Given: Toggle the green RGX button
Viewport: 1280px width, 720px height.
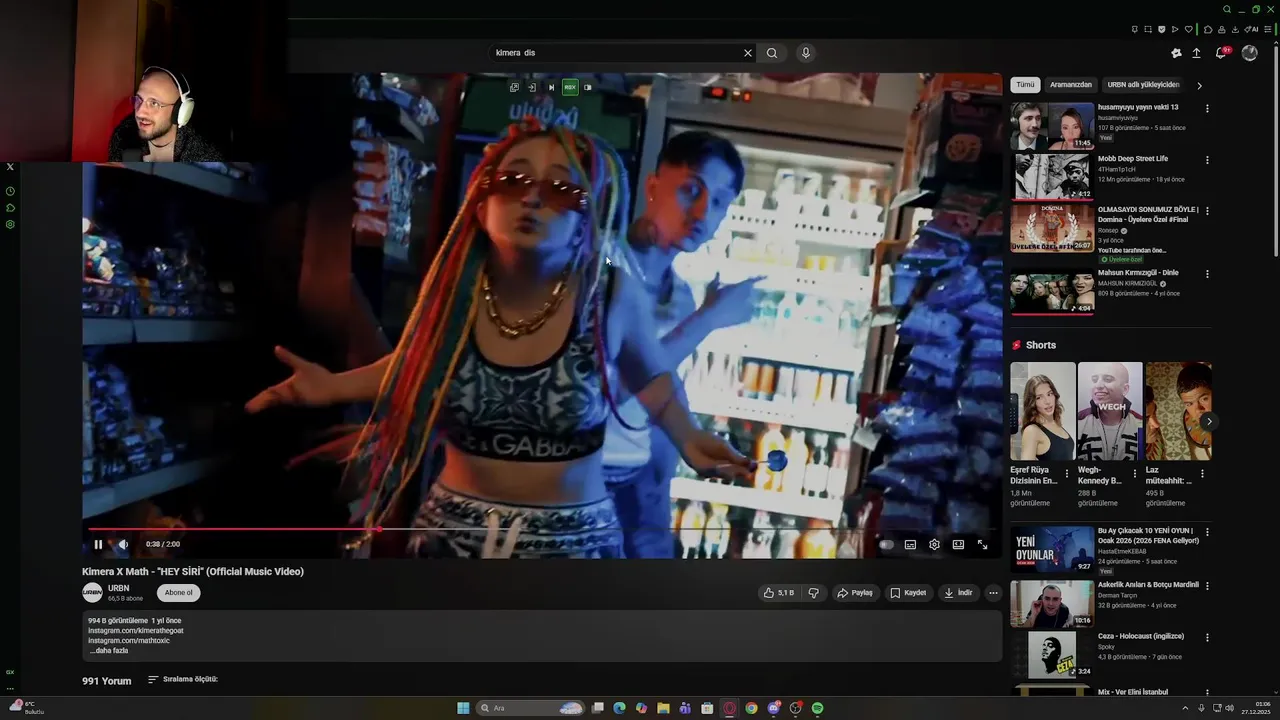Looking at the screenshot, I should [x=570, y=87].
